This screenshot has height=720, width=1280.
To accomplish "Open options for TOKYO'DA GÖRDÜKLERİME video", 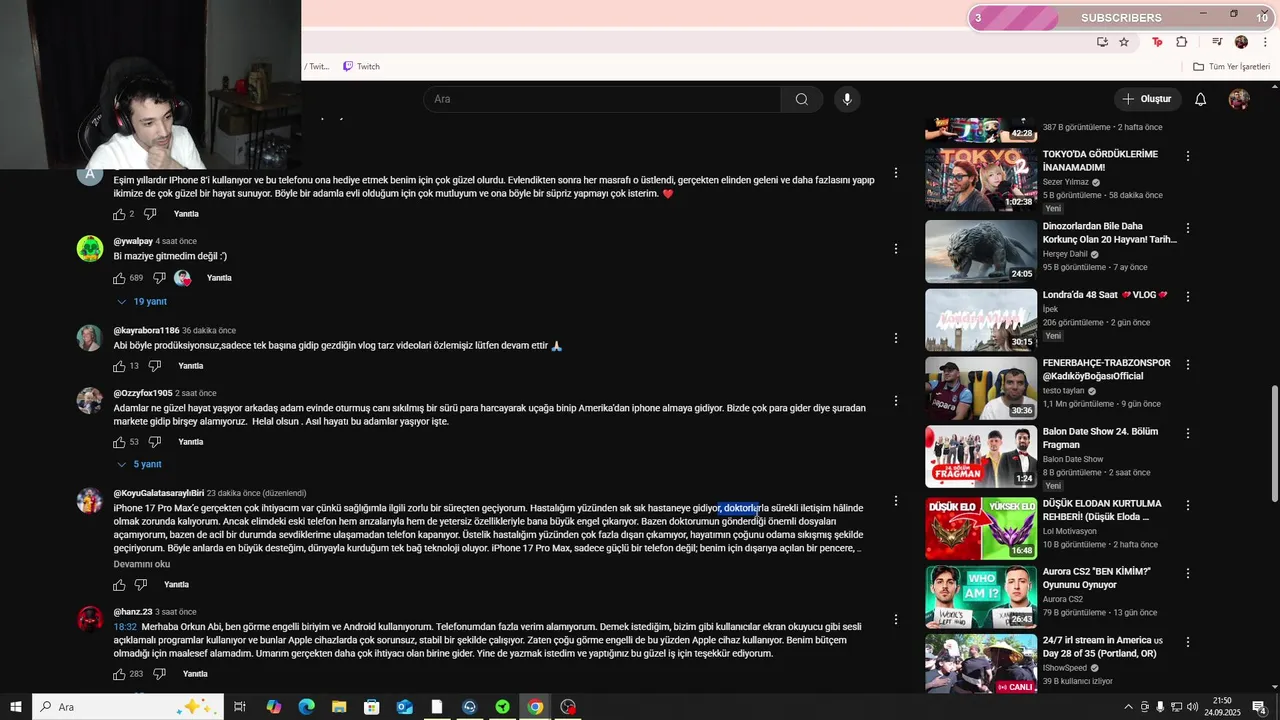I will click(x=1188, y=157).
